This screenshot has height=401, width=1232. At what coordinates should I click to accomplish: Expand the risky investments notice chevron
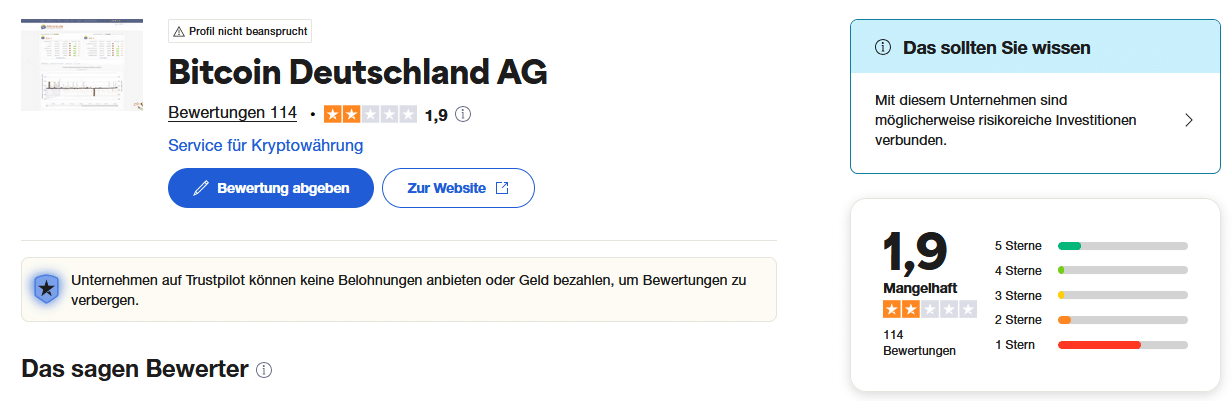1188,120
